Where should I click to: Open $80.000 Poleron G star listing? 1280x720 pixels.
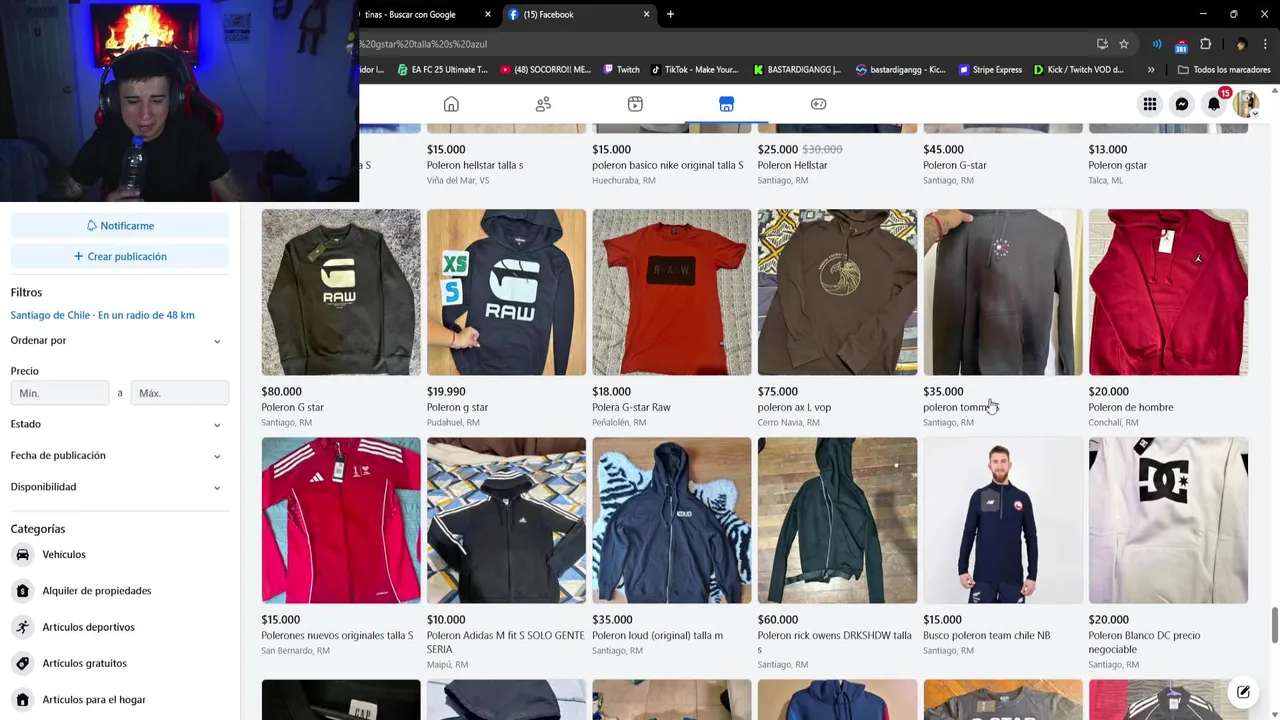click(341, 318)
